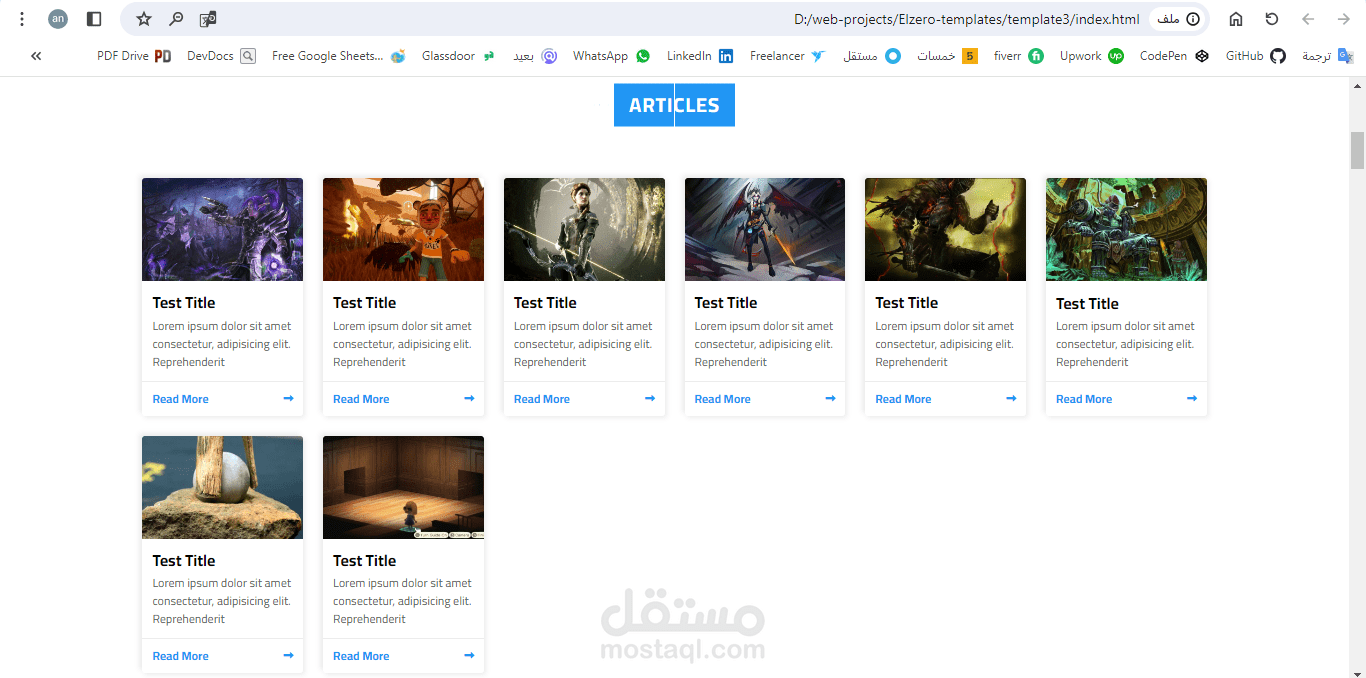Click the arrow icon in stone ball card
The width and height of the screenshot is (1366, 678).
click(288, 655)
